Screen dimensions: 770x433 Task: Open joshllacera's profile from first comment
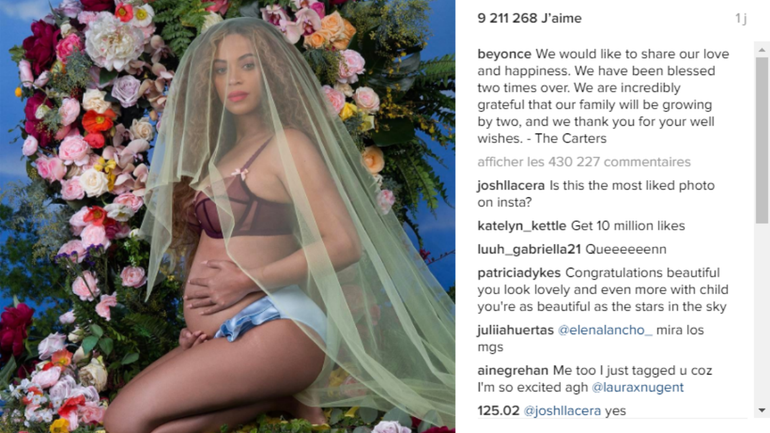point(511,186)
